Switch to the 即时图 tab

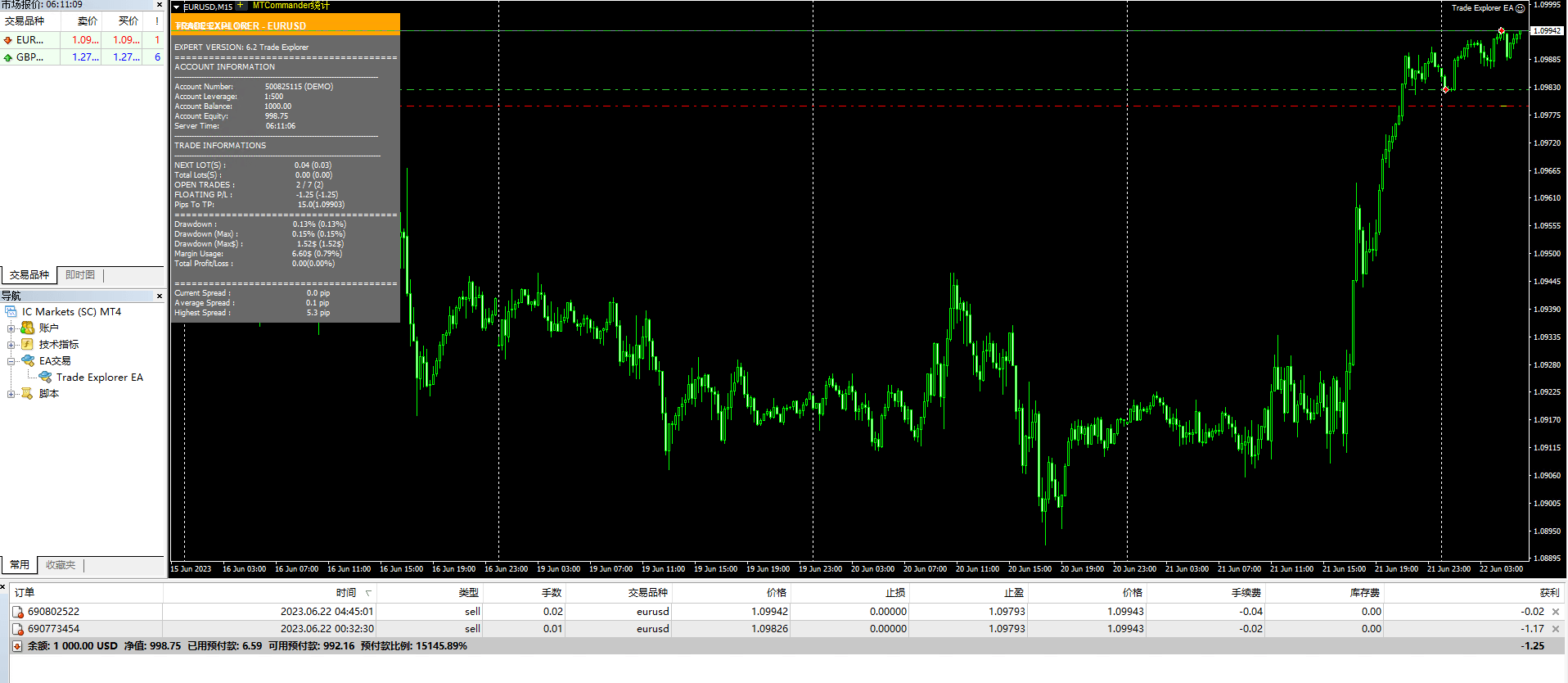(80, 275)
